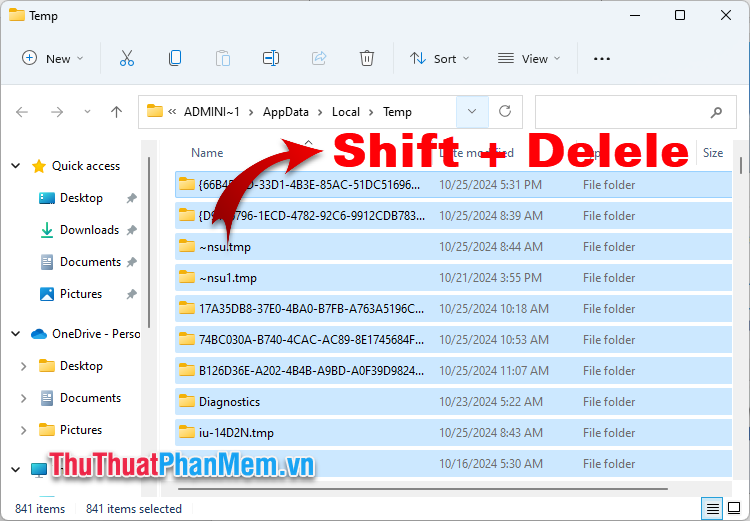
Task: Go up one folder level
Action: (x=116, y=112)
